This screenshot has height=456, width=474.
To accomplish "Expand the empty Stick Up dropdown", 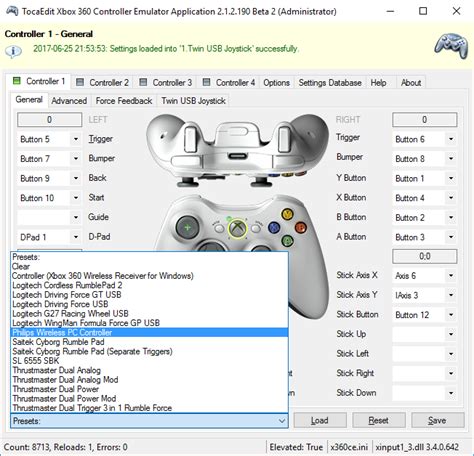I will [x=451, y=334].
